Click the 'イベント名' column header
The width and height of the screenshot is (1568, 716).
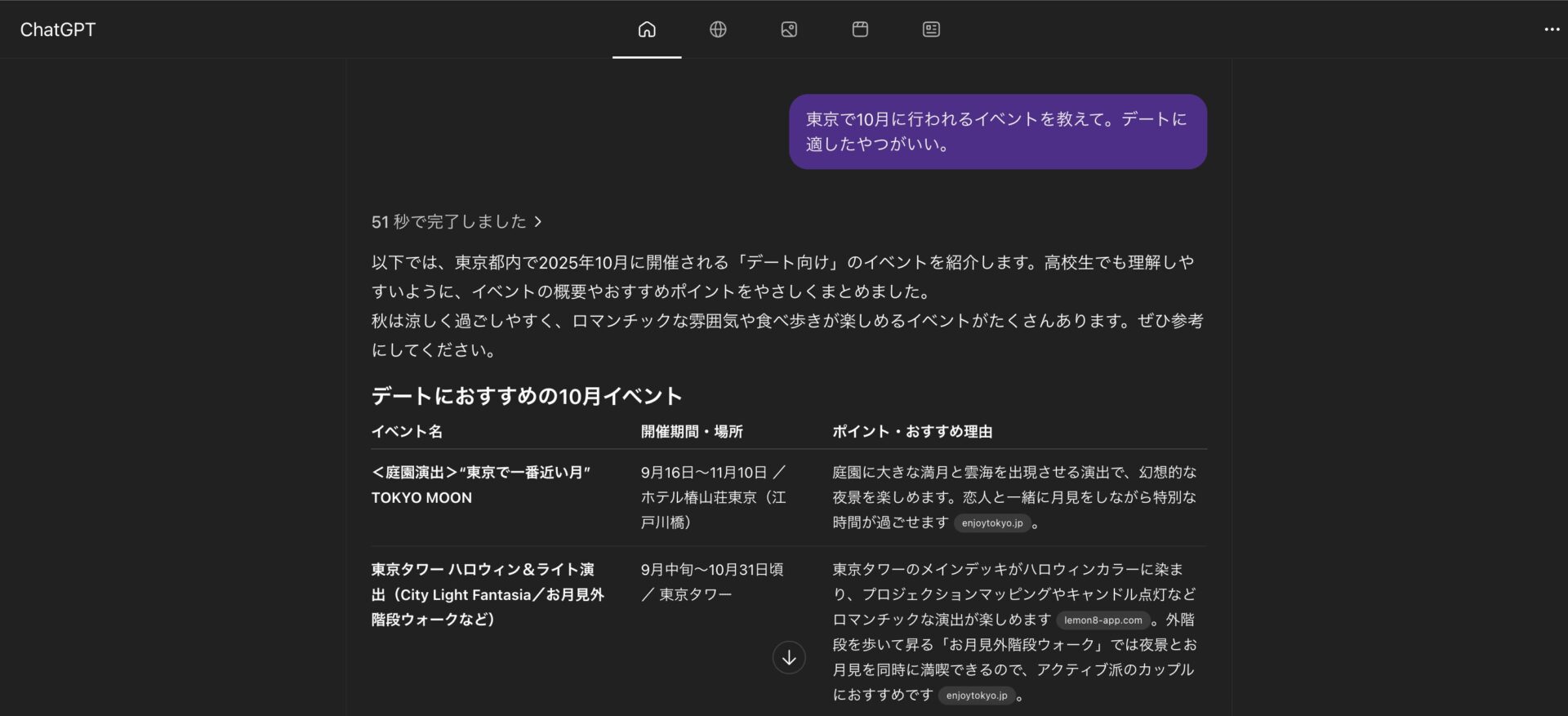pos(407,431)
